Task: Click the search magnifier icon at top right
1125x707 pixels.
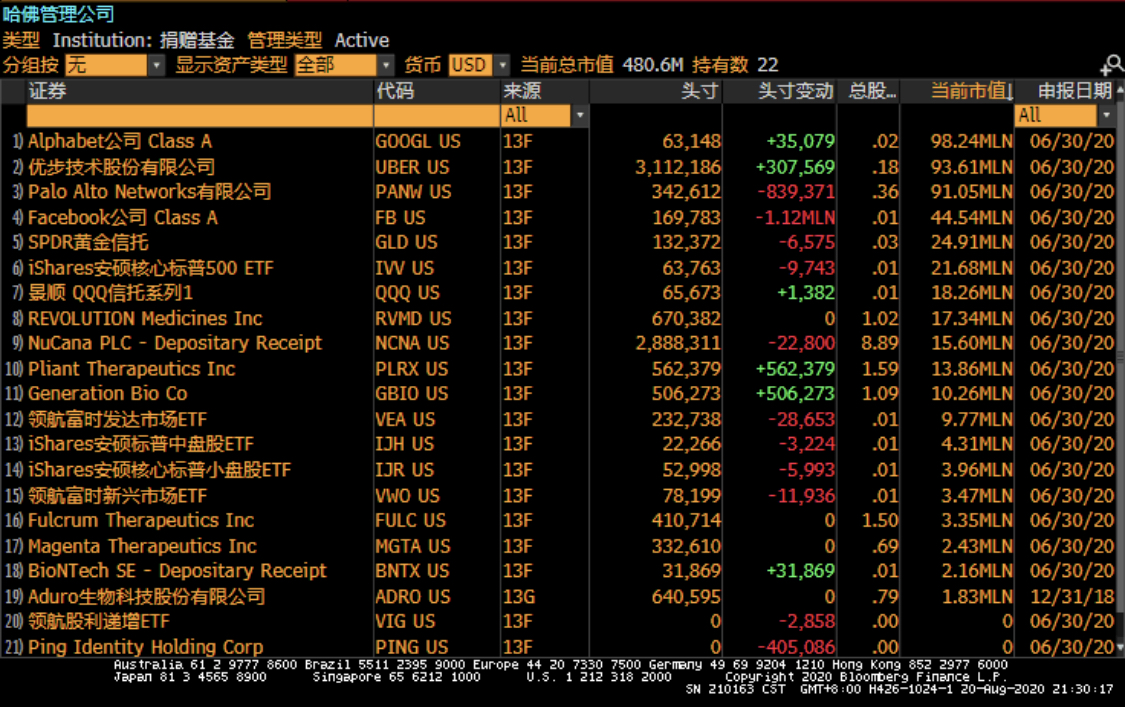Action: tap(1112, 65)
